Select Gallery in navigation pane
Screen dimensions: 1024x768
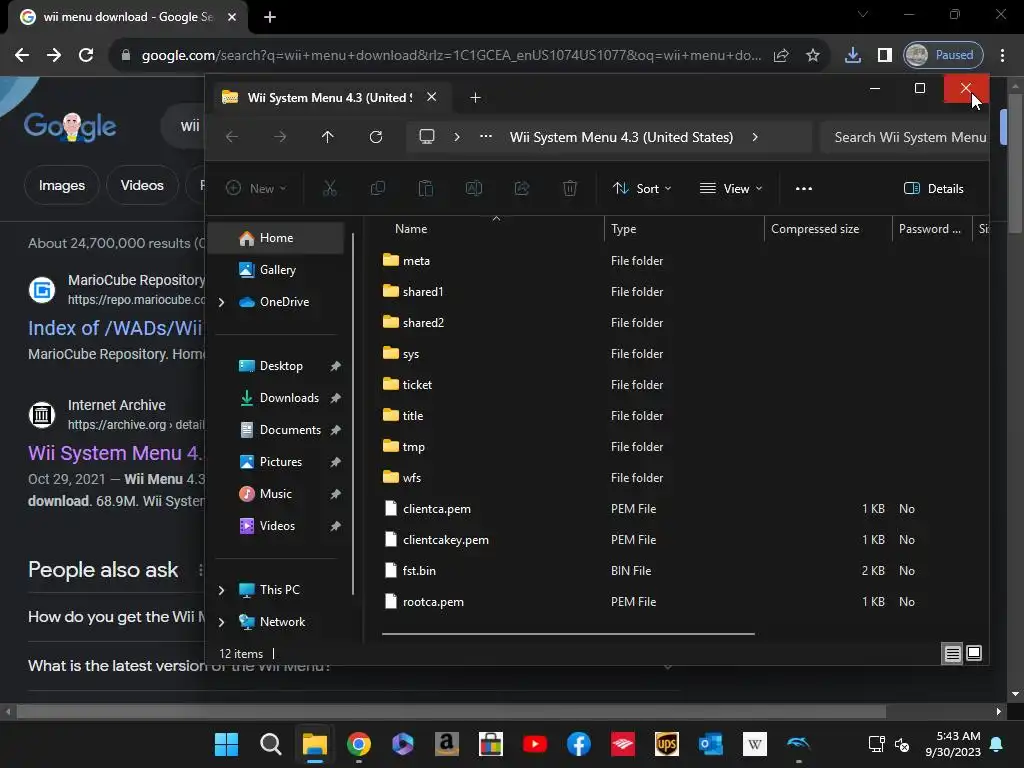pos(278,270)
